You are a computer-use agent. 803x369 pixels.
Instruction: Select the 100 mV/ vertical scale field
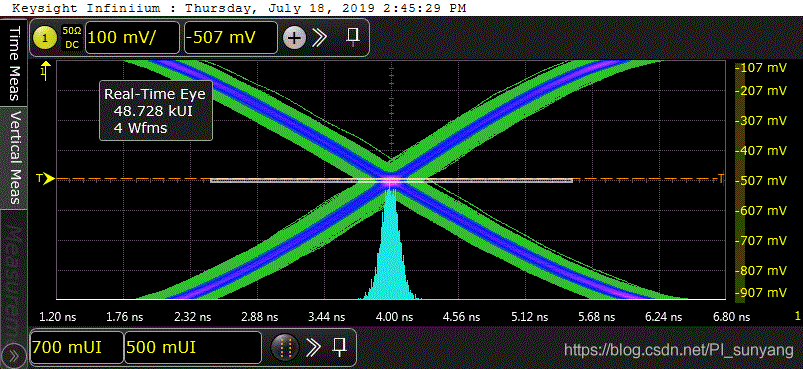132,38
